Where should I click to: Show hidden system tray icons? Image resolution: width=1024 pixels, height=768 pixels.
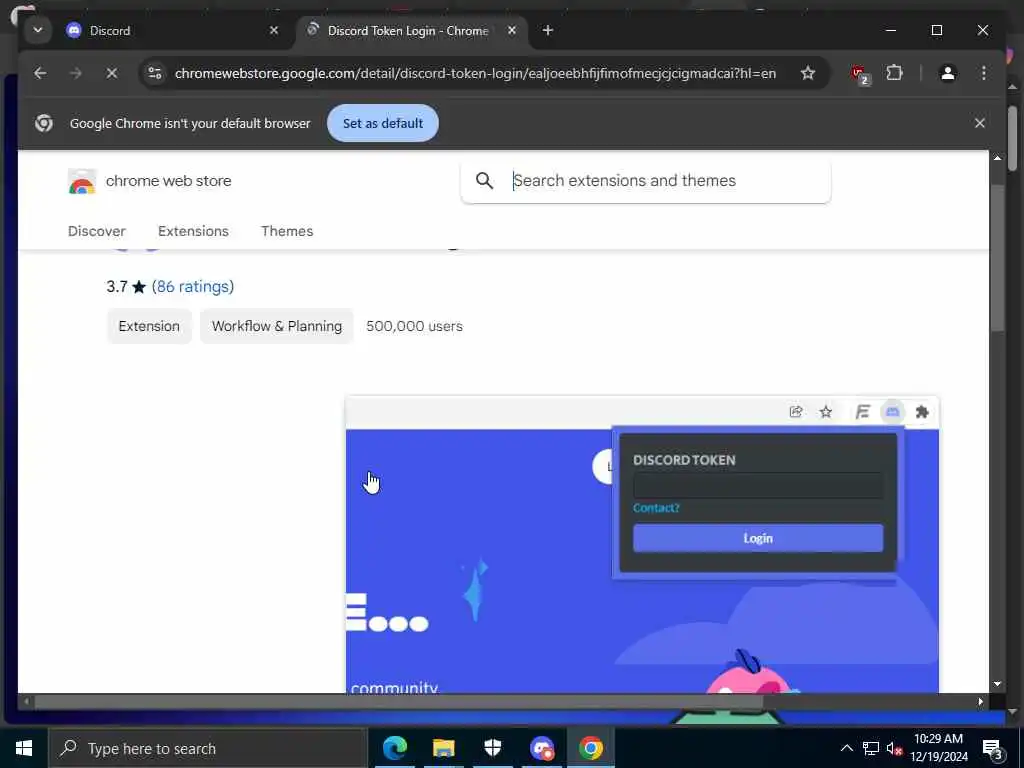pyautogui.click(x=846, y=748)
